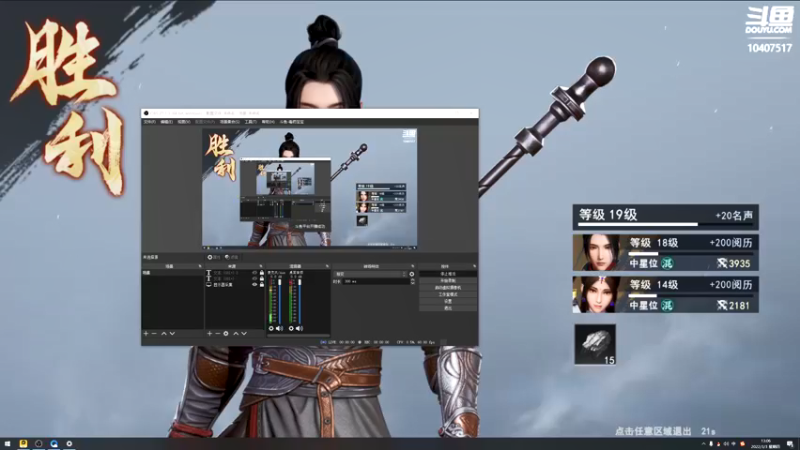Open the 帮助(H) menu in OBS
Screen dimensions: 800x450
(x=268, y=122)
